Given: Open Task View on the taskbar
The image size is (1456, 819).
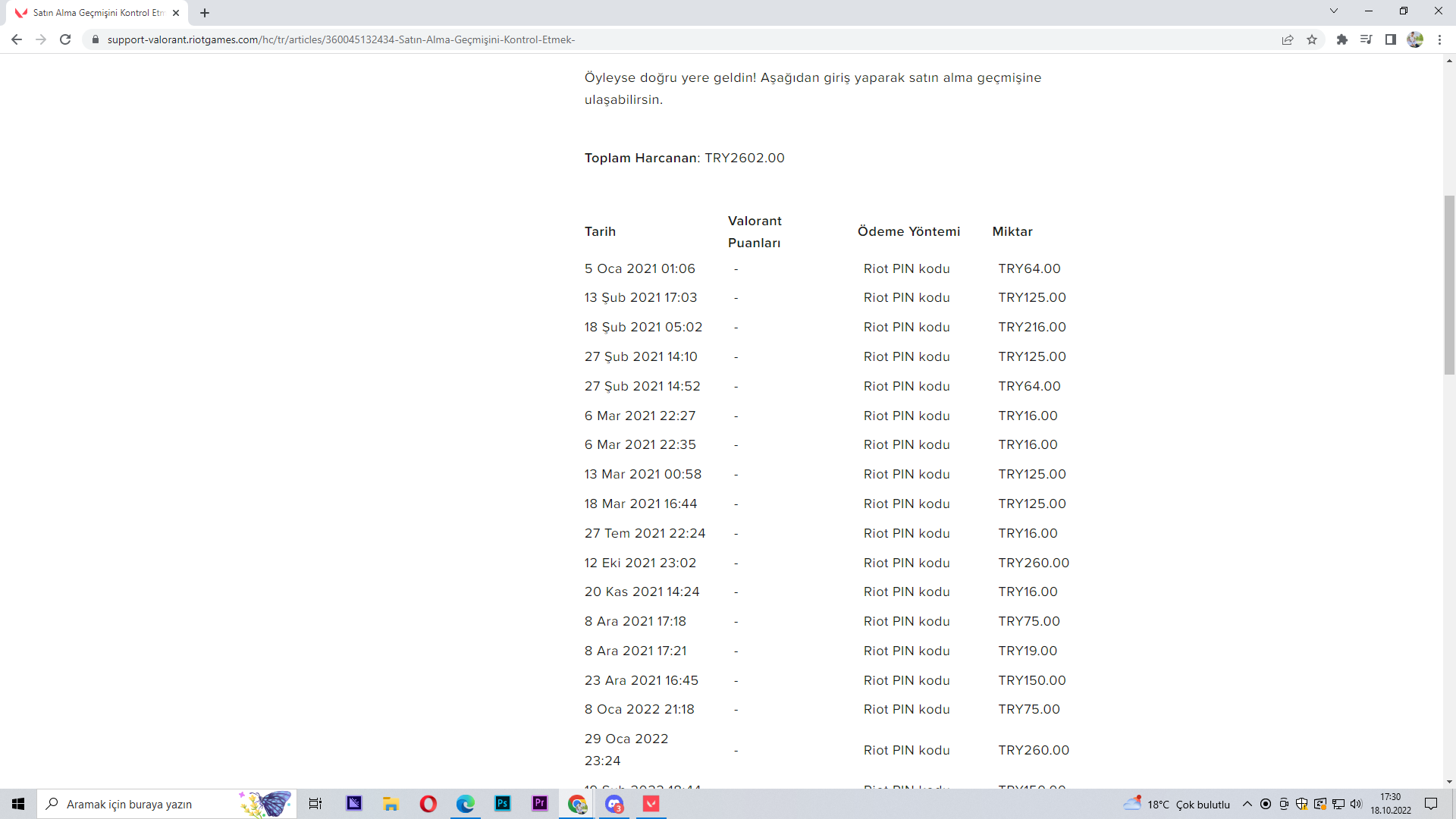Looking at the screenshot, I should tap(315, 804).
